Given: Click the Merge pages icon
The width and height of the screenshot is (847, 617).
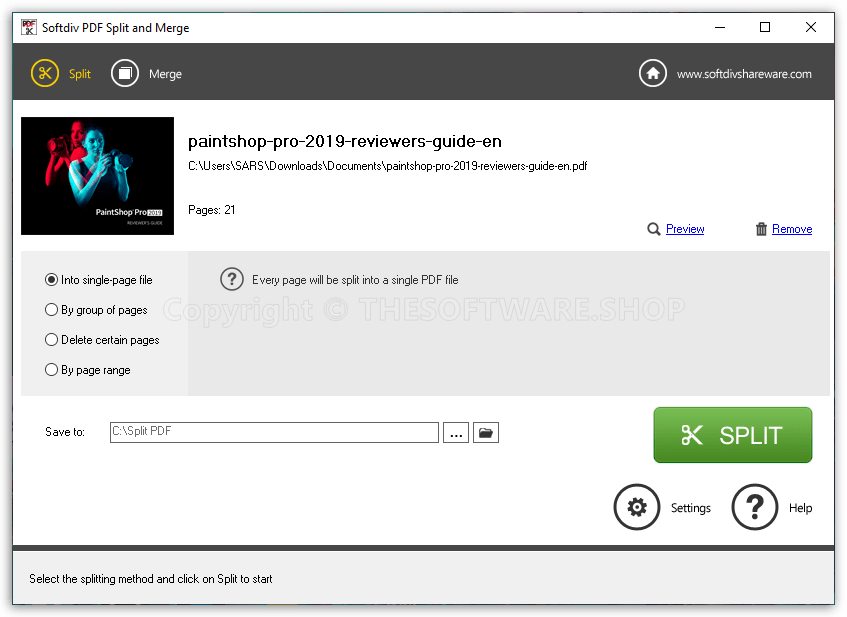Looking at the screenshot, I should (x=125, y=73).
